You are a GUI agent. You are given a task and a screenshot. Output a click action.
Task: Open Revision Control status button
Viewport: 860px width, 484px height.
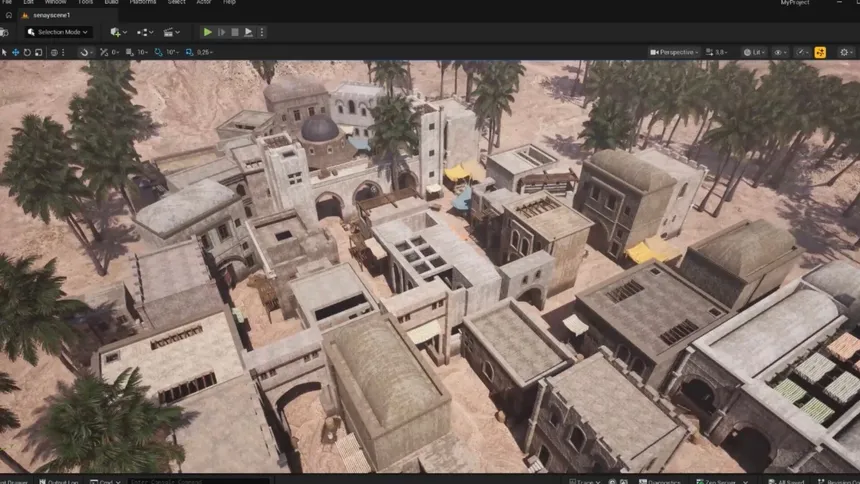[x=838, y=481]
